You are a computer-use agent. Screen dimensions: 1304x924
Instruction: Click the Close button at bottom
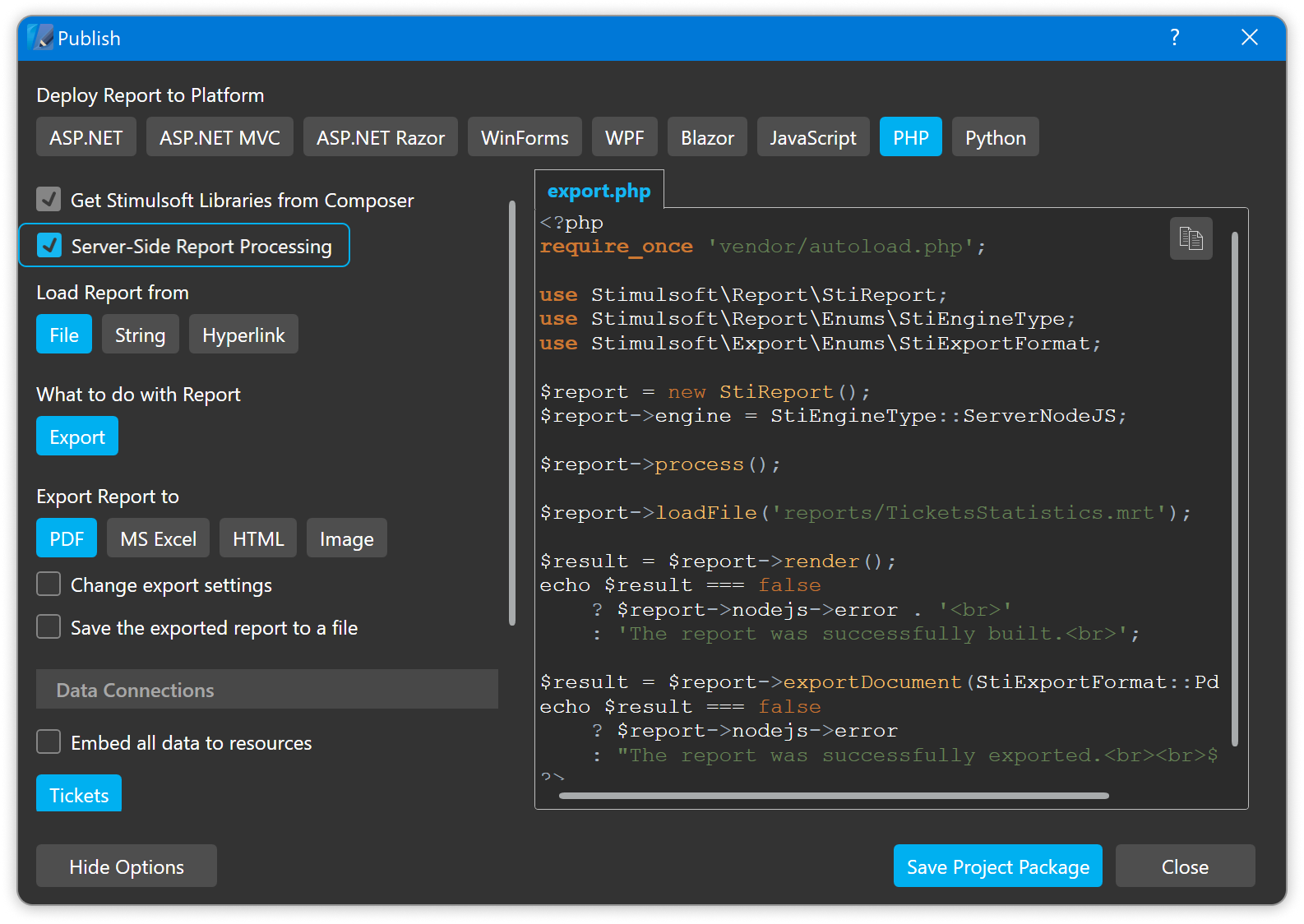pyautogui.click(x=1185, y=866)
